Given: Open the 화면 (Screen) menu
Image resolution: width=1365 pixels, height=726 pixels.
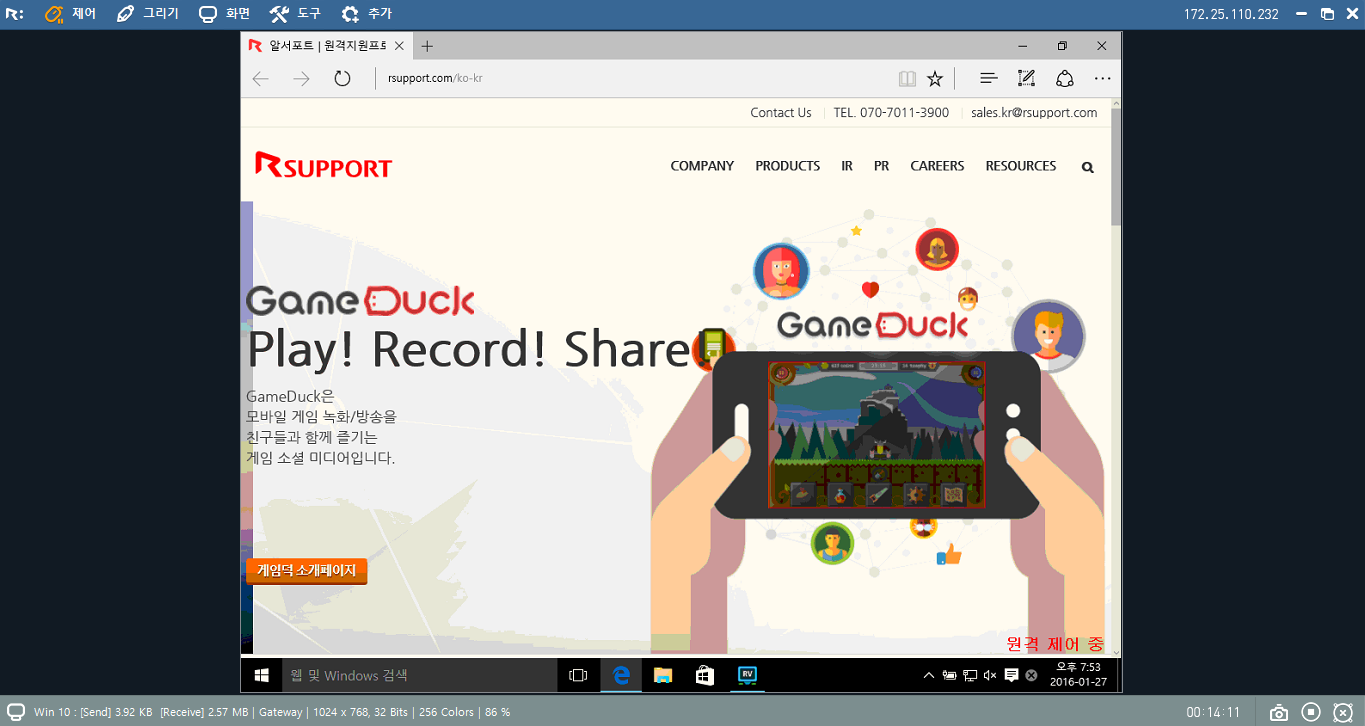Looking at the screenshot, I should (x=224, y=14).
